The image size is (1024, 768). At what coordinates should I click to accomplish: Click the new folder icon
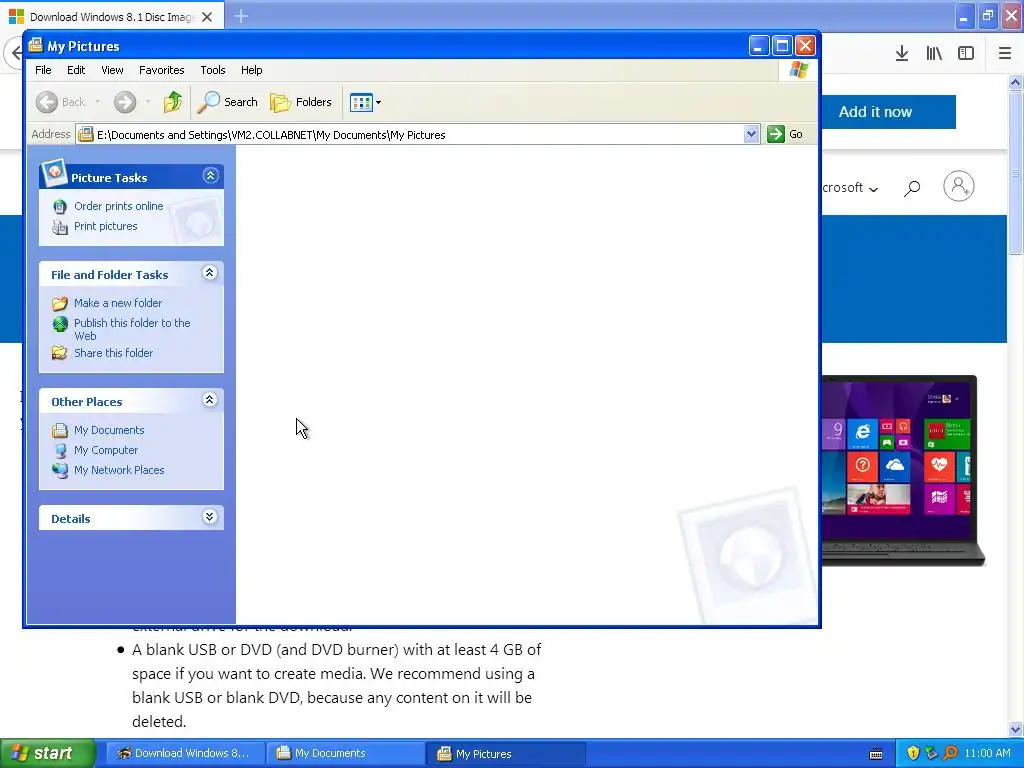(60, 303)
